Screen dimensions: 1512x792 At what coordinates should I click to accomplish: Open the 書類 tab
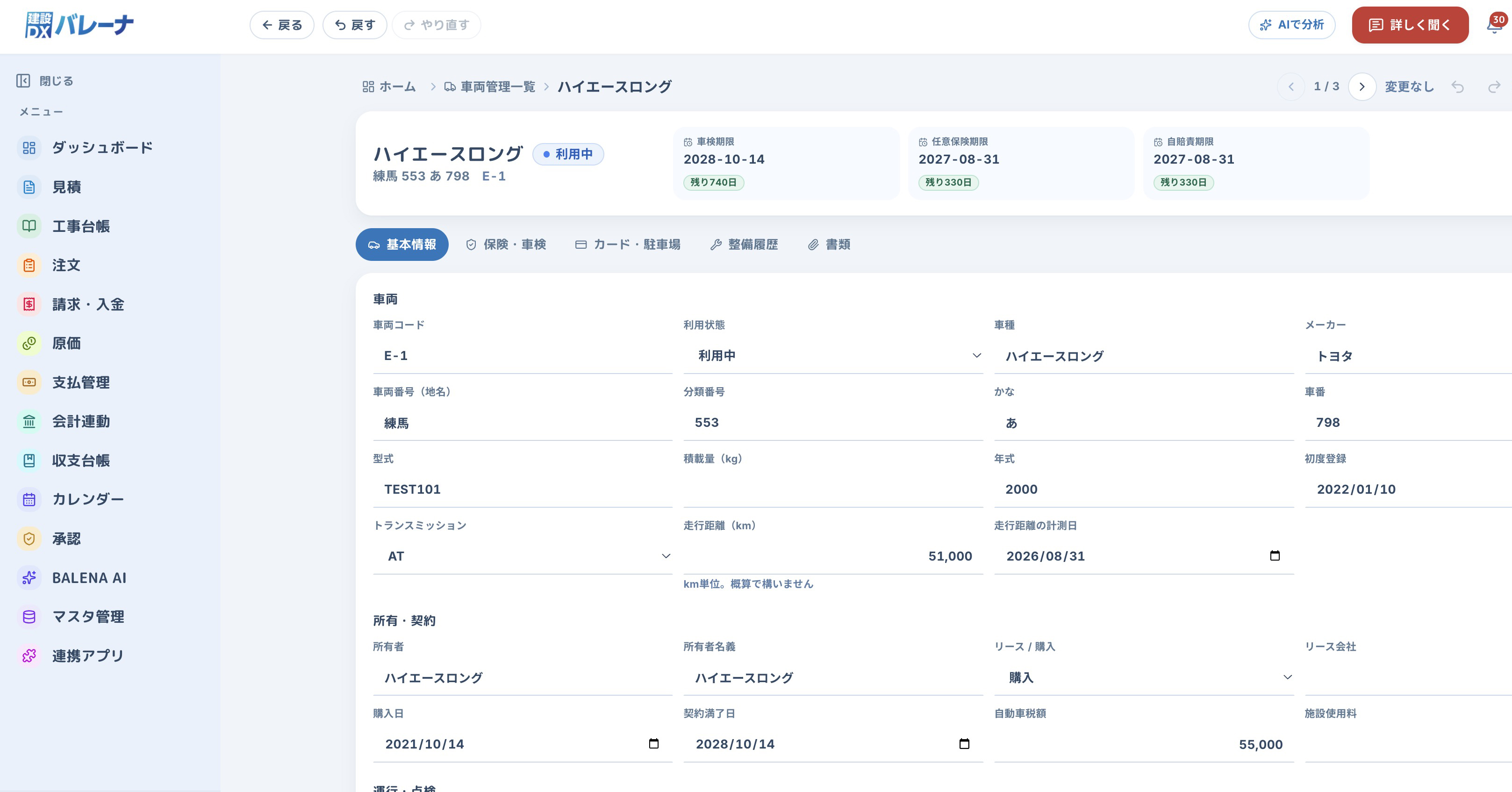[829, 244]
